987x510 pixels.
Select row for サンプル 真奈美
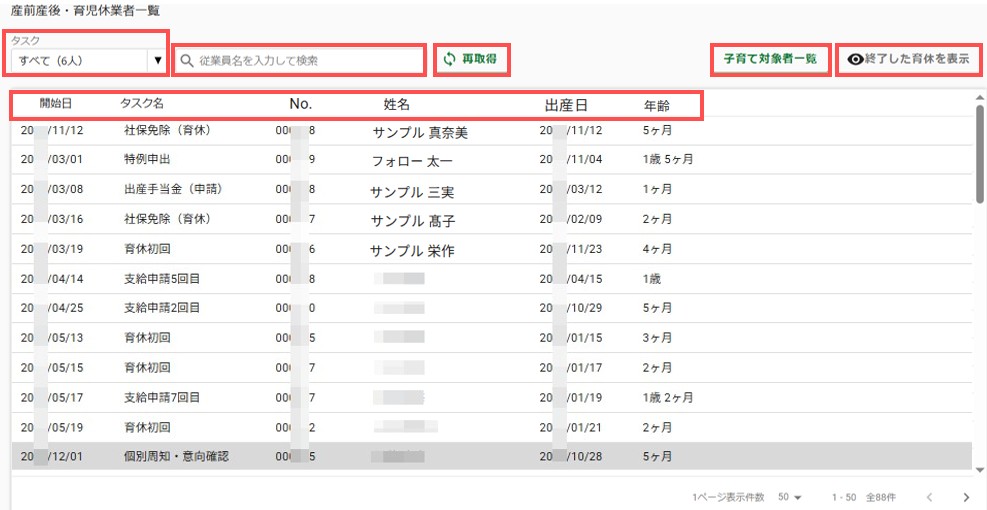[492, 131]
